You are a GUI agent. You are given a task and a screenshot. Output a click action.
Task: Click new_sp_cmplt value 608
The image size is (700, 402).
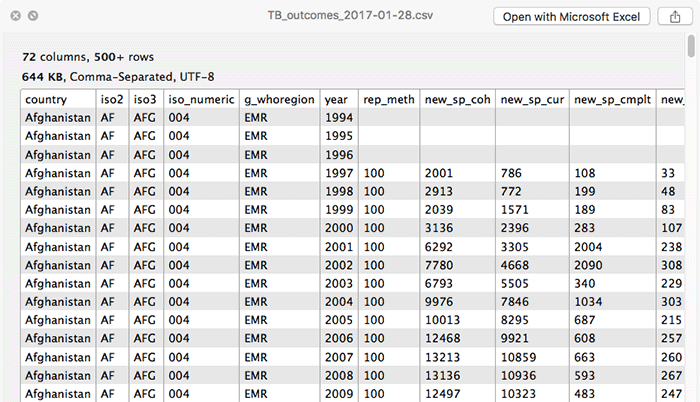point(585,338)
